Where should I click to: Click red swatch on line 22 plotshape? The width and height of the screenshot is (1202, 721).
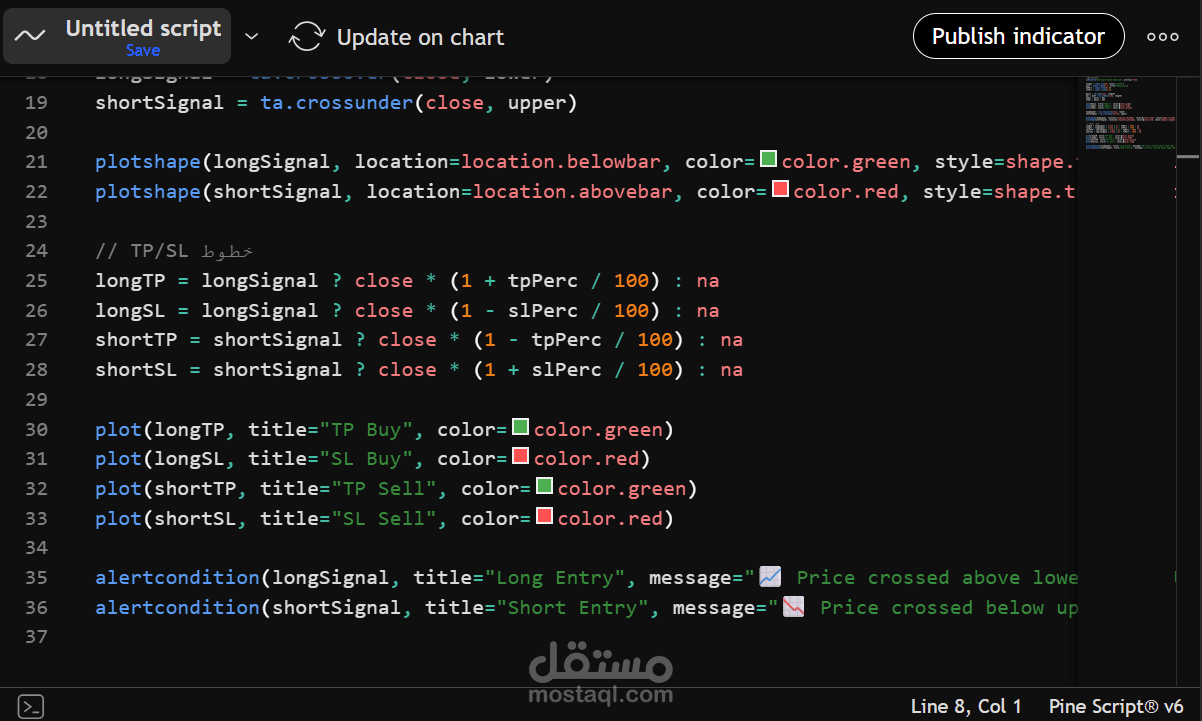[780, 189]
